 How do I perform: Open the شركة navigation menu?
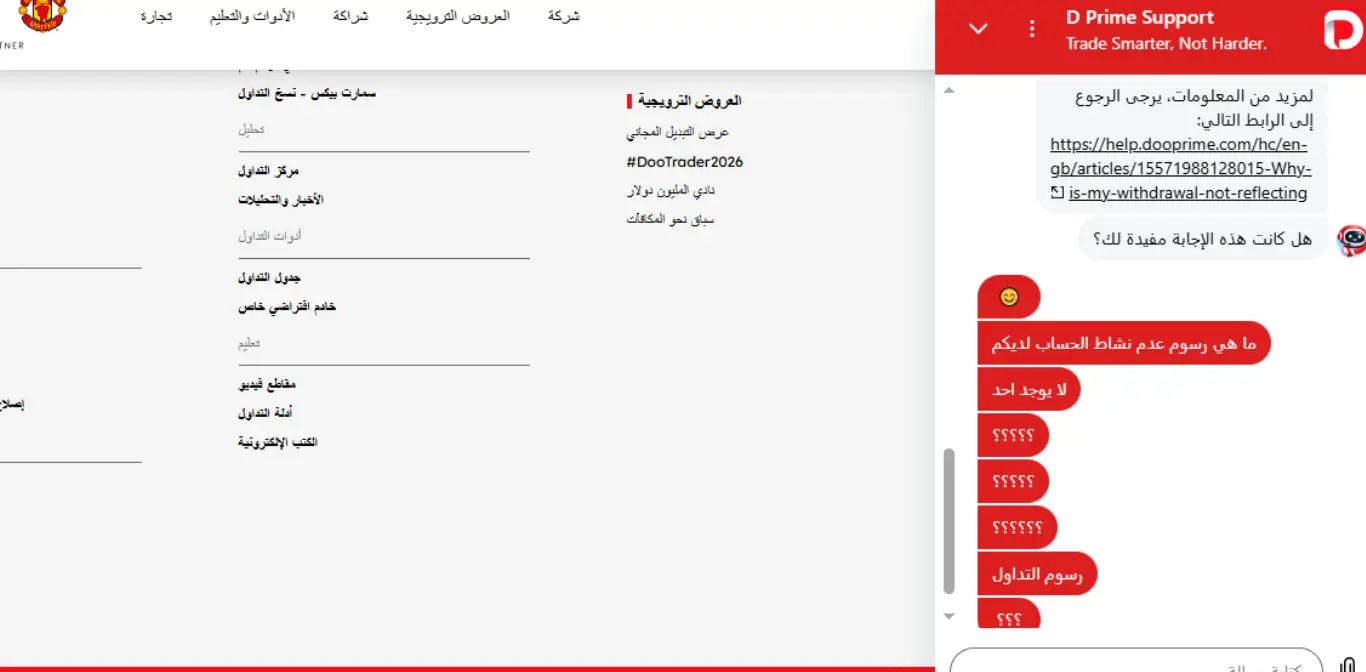click(x=564, y=16)
